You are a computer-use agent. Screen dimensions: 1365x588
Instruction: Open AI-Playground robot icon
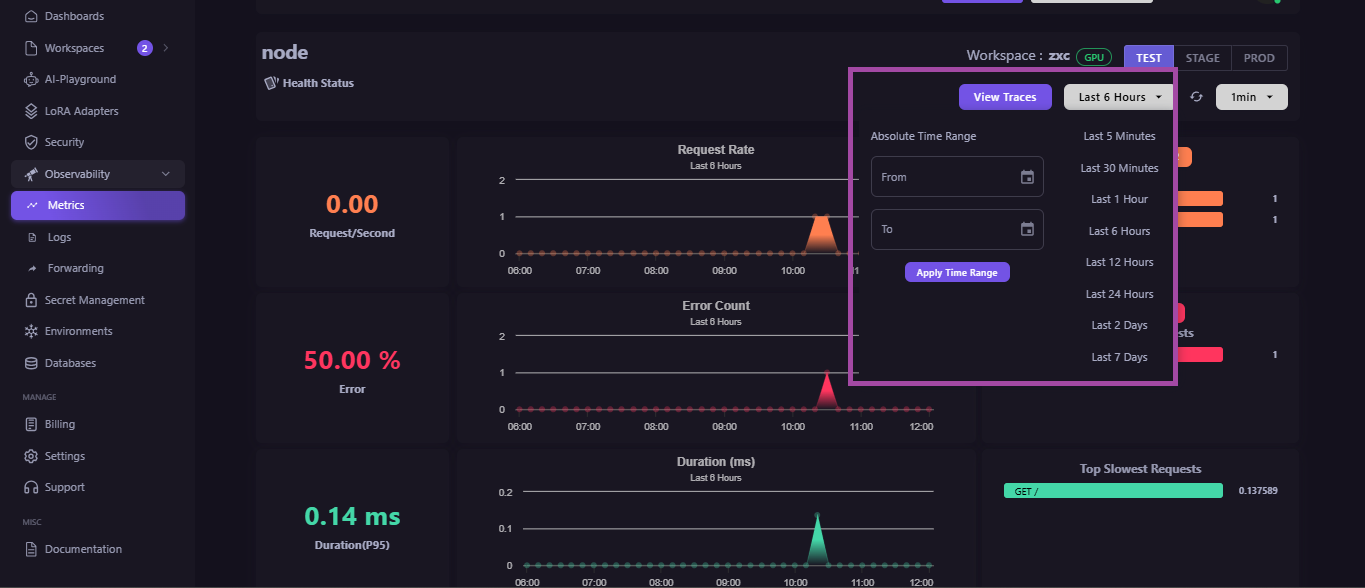coord(31,79)
